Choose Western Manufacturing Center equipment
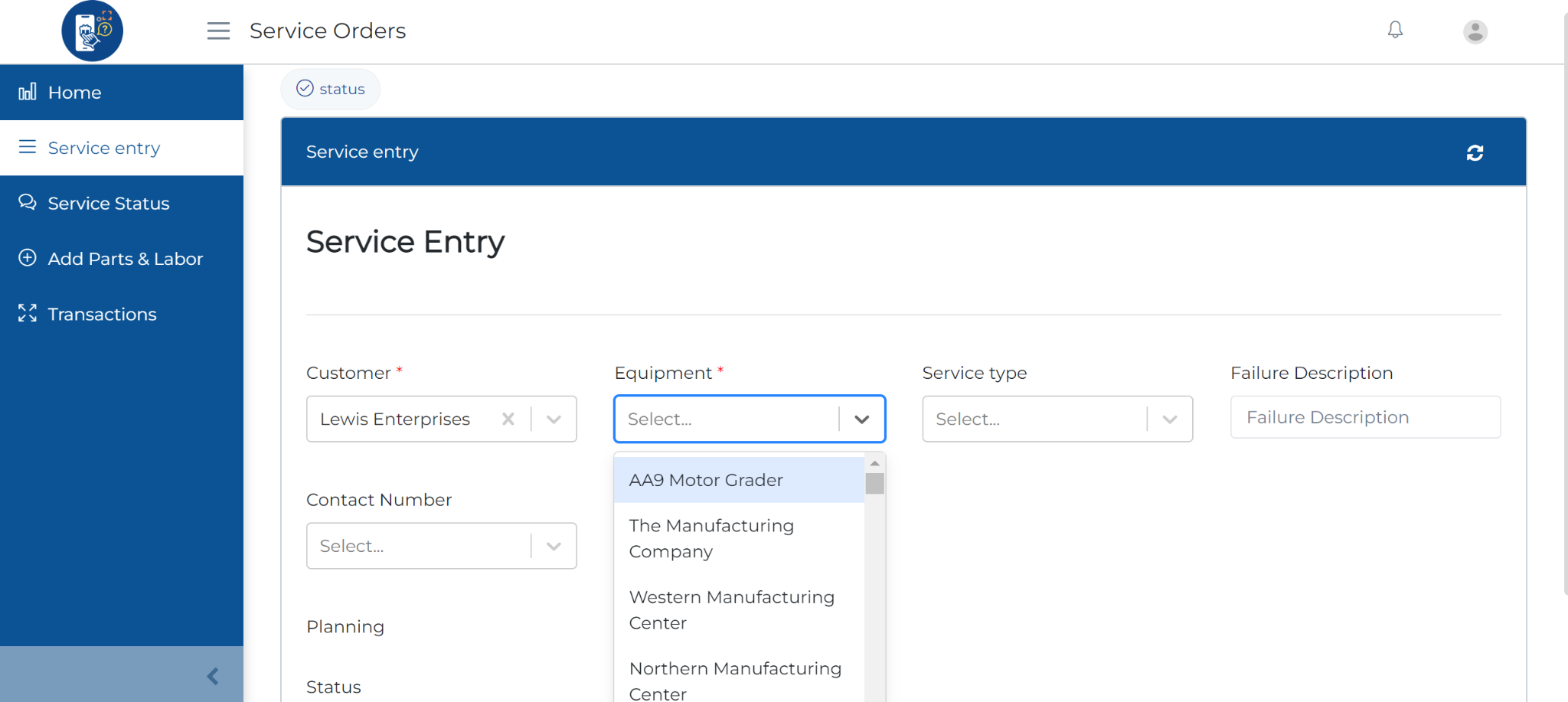The height and width of the screenshot is (702, 1568). click(732, 609)
